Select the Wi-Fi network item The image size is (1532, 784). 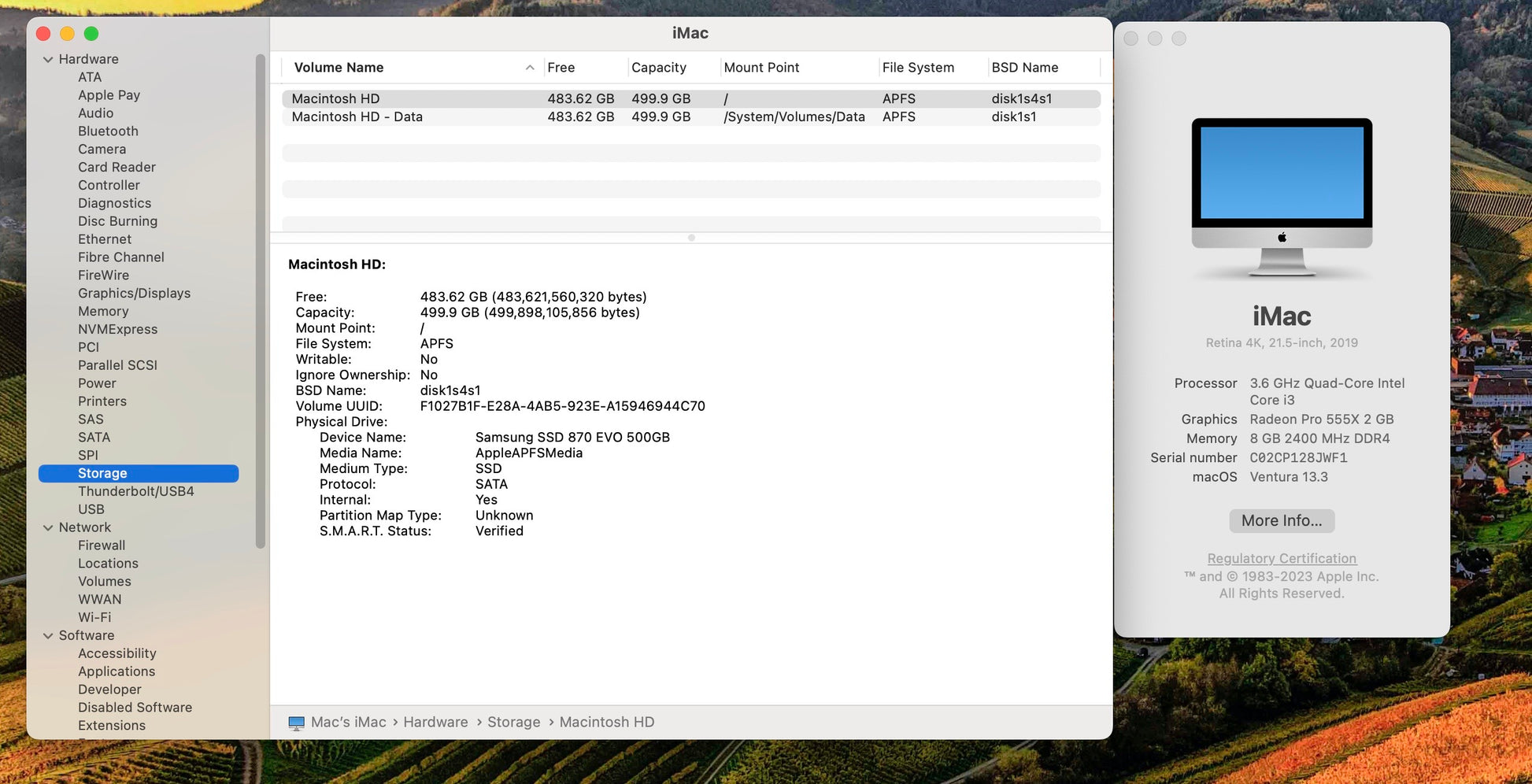click(x=94, y=617)
